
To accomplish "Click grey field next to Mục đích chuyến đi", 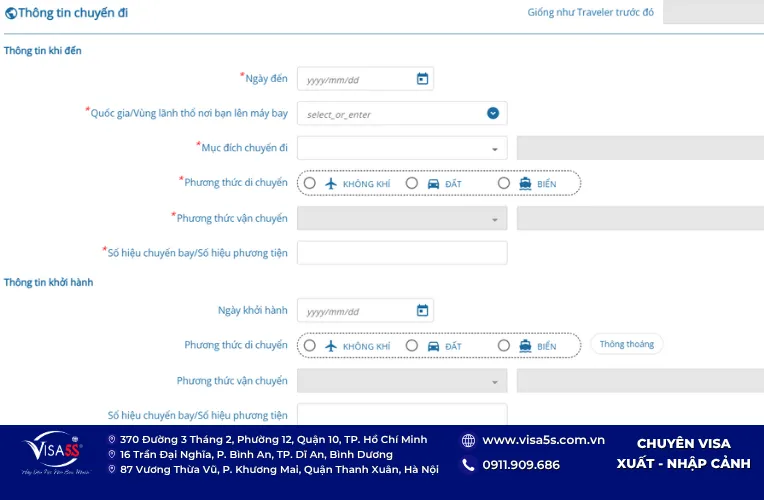I will tap(640, 148).
